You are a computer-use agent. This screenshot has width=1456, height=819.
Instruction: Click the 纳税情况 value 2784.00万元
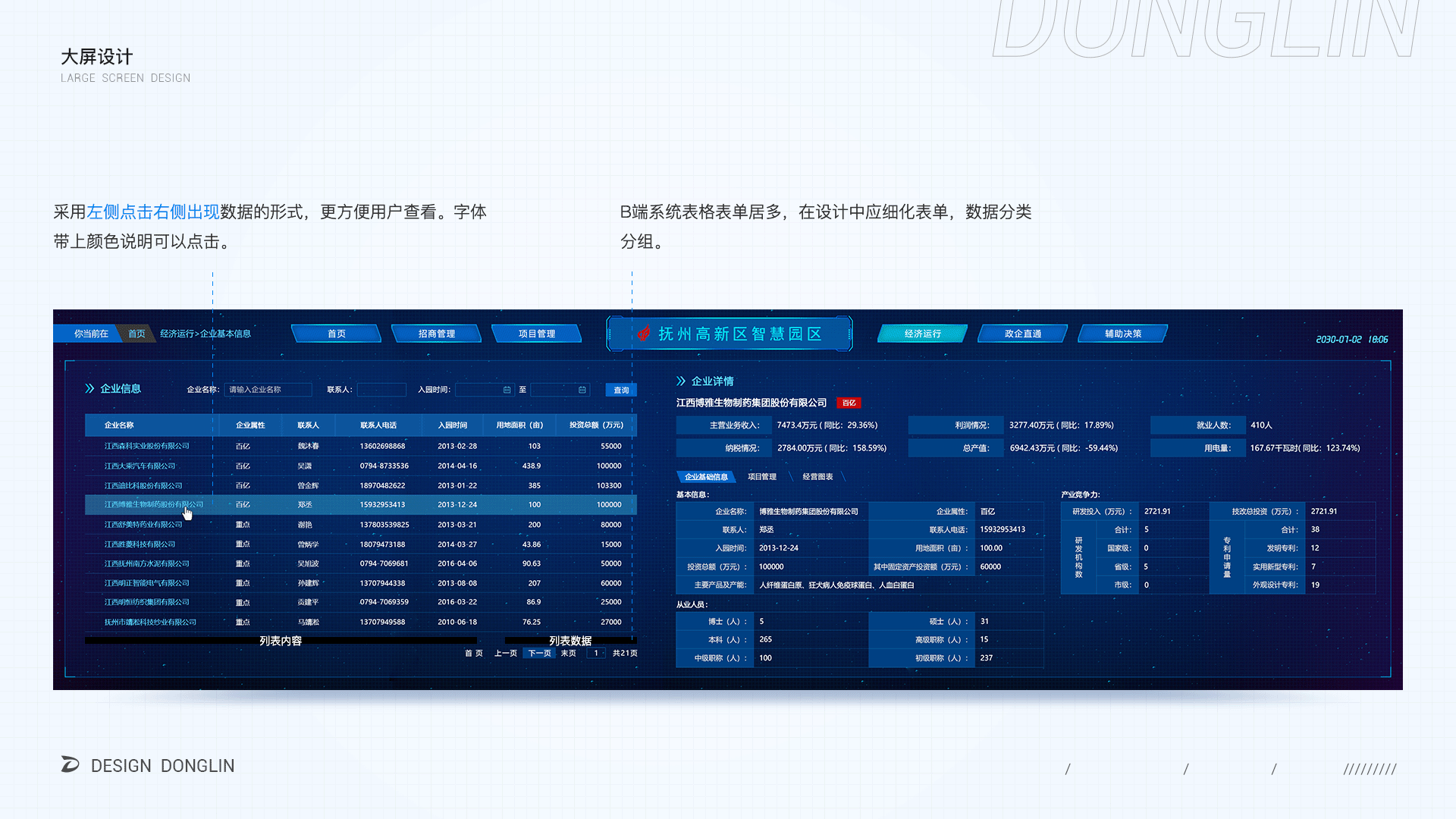(x=832, y=448)
